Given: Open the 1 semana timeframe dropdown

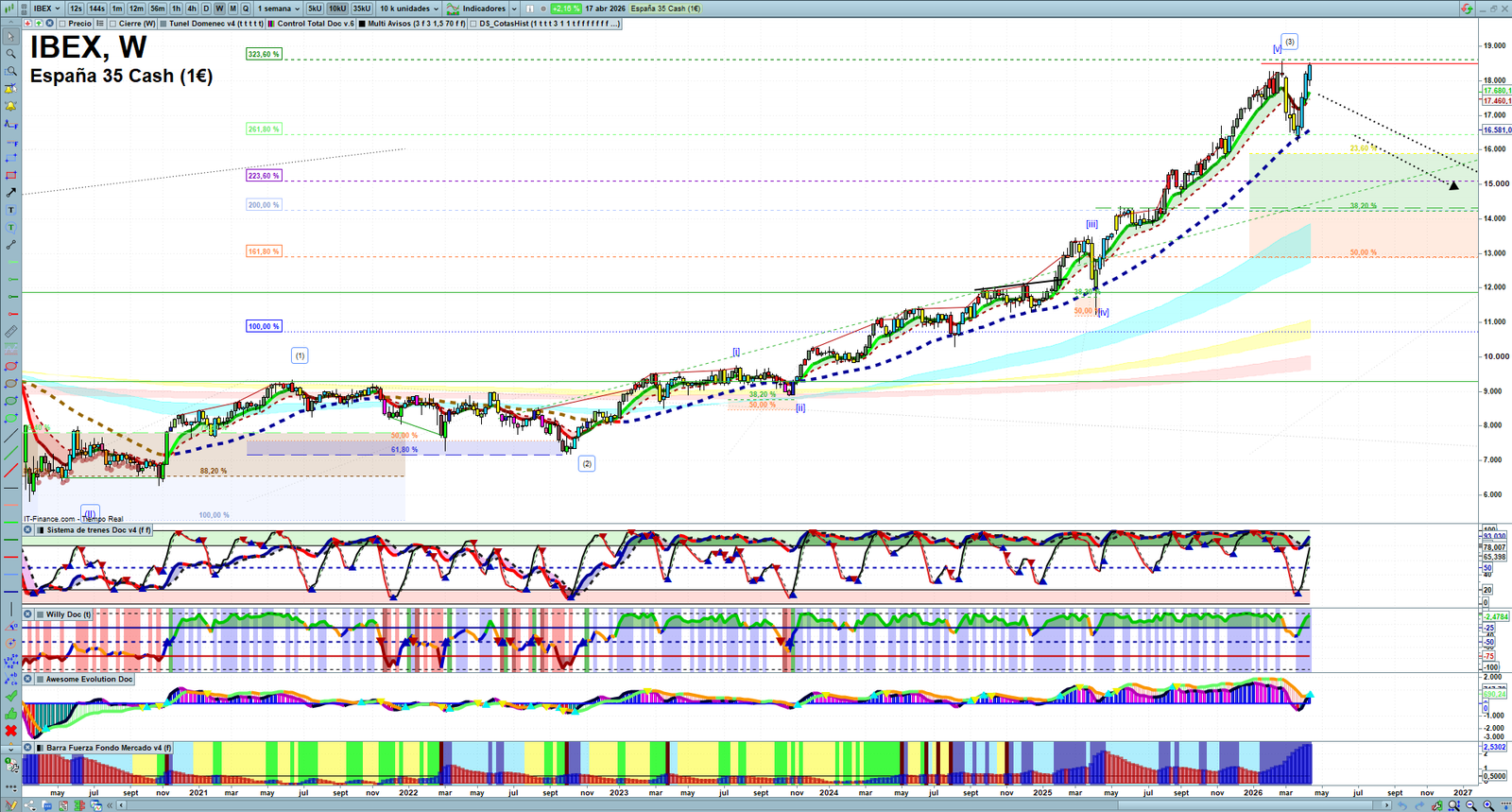Looking at the screenshot, I should pos(279,9).
